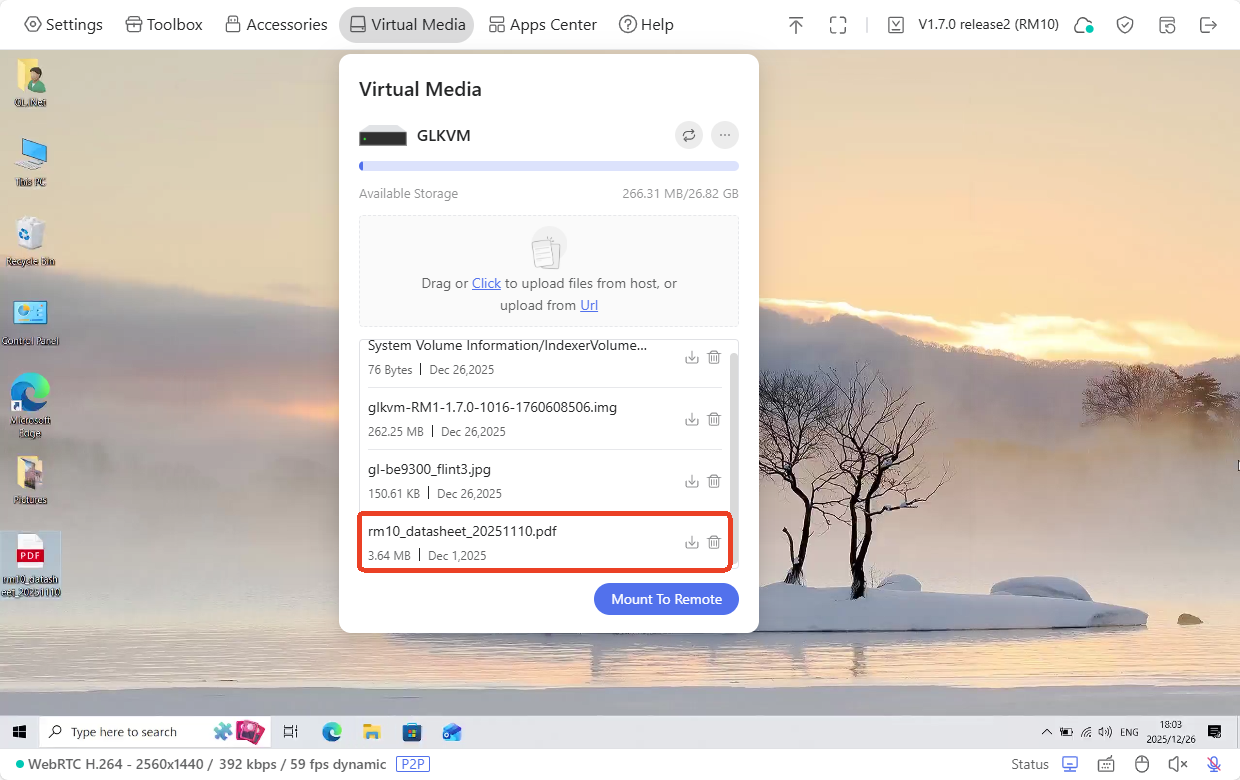Click the Mount To Remote button
This screenshot has width=1240, height=780.
point(666,599)
